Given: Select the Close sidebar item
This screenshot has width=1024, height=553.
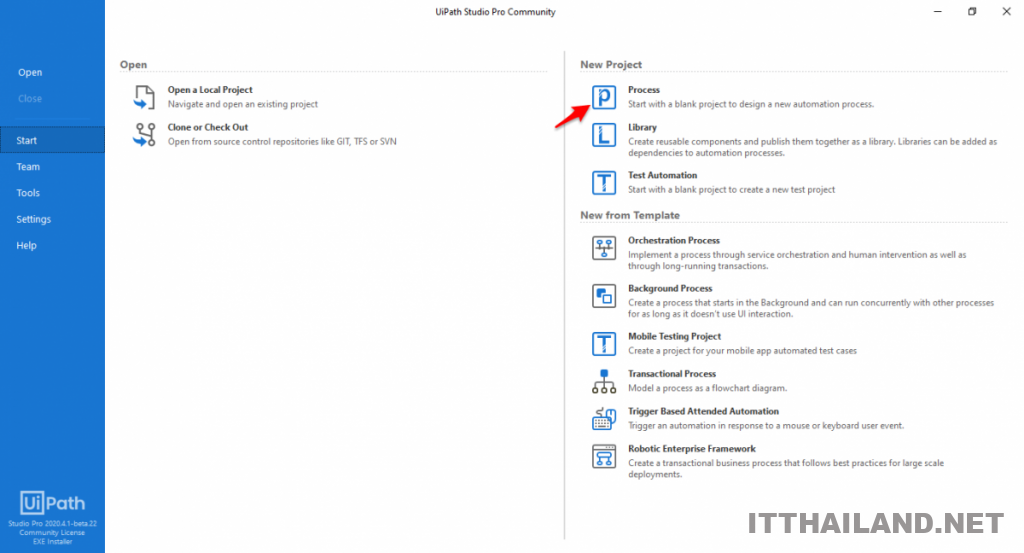Looking at the screenshot, I should tap(30, 99).
